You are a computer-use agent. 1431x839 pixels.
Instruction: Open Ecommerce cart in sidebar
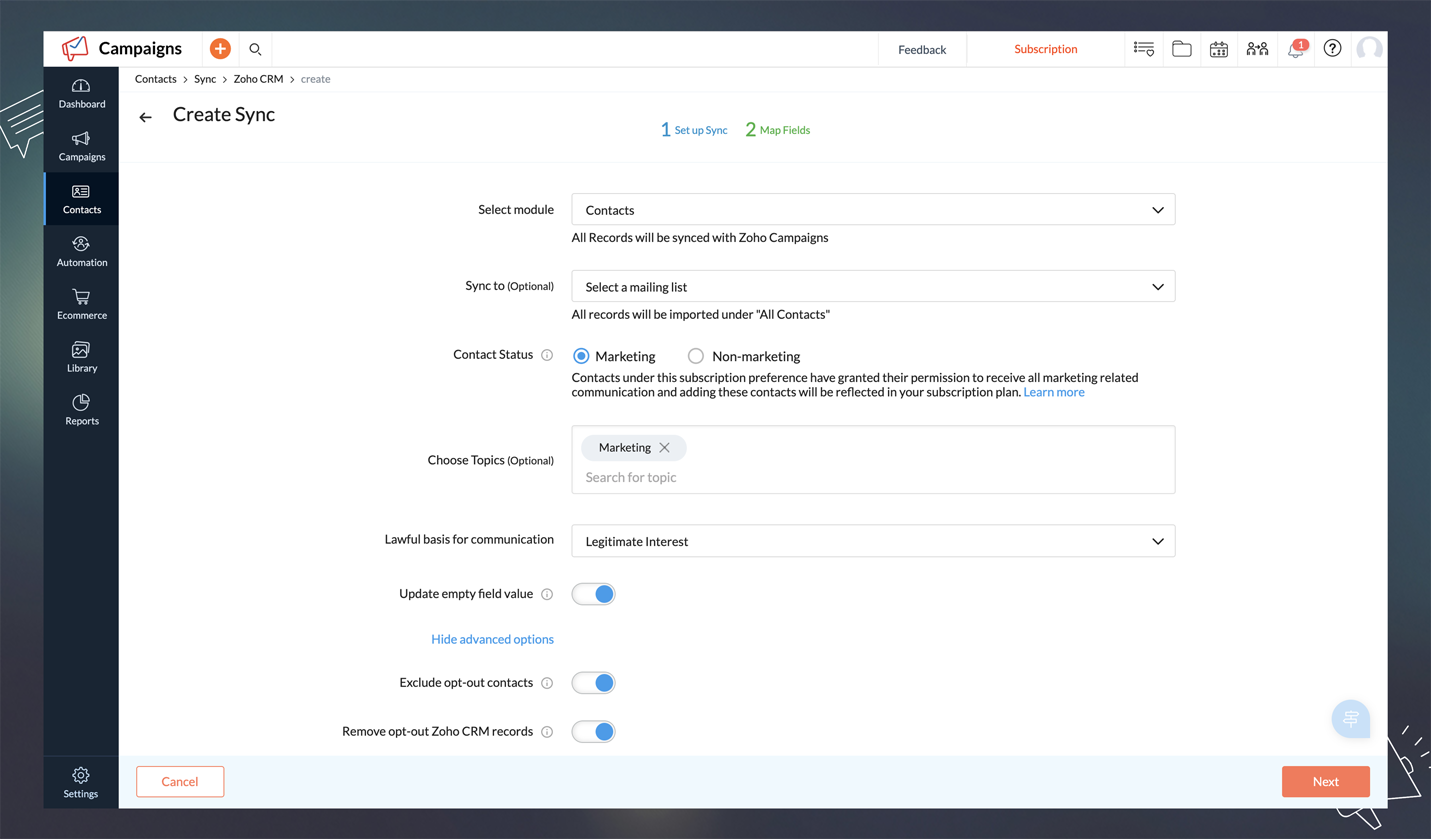pos(81,305)
